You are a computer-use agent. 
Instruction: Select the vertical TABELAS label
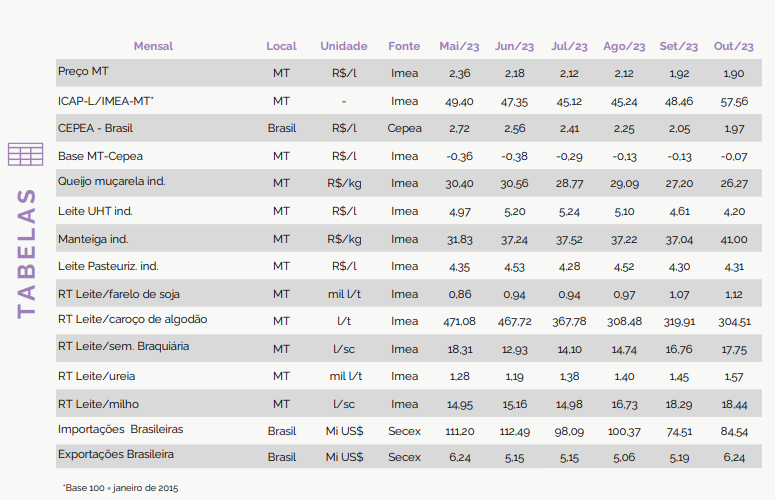[26, 253]
